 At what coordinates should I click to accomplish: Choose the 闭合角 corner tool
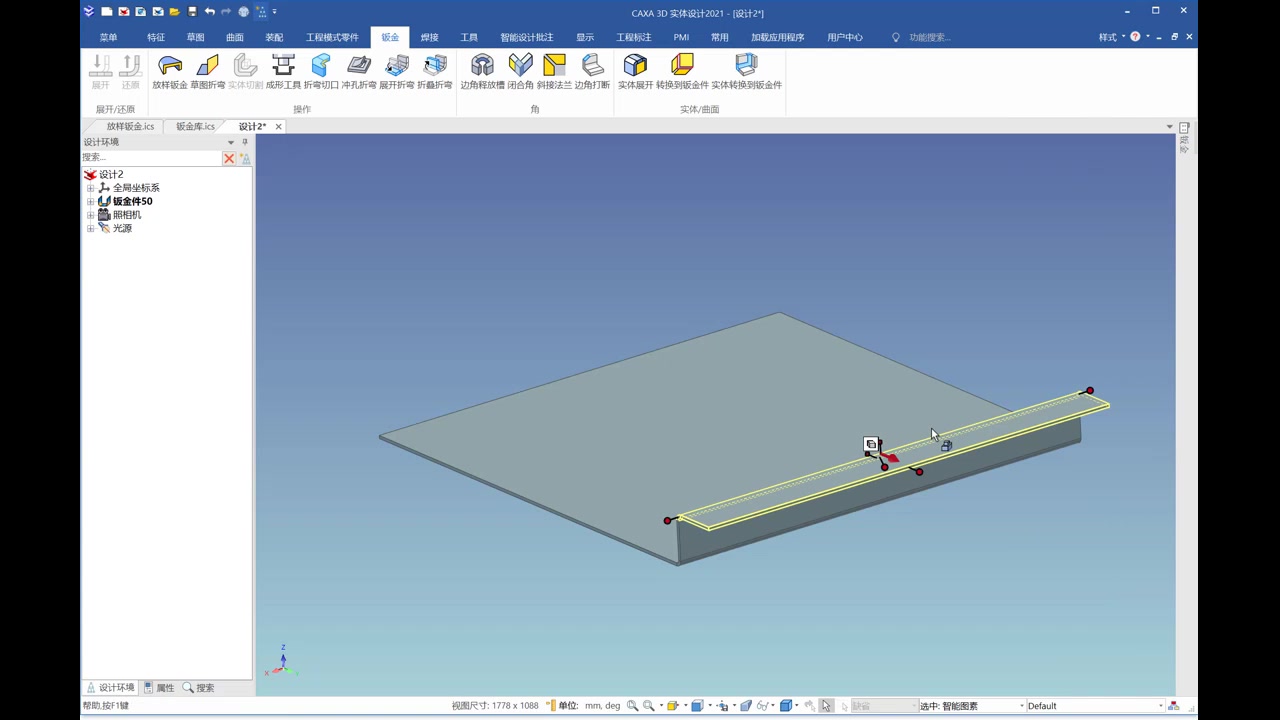(x=520, y=72)
